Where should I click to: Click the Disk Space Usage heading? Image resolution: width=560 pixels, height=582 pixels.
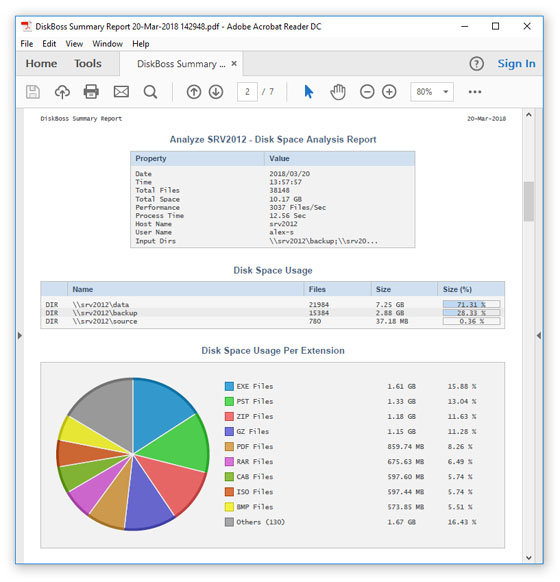(273, 270)
